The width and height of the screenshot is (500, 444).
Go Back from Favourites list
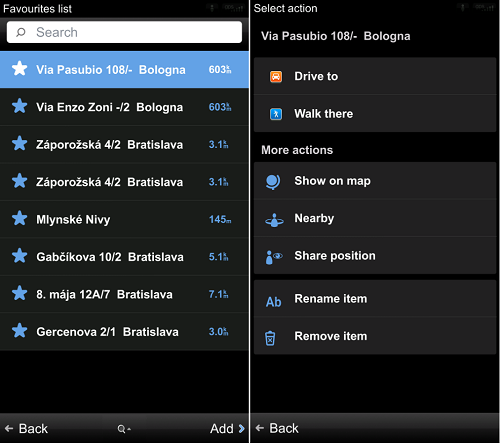pyautogui.click(x=26, y=429)
